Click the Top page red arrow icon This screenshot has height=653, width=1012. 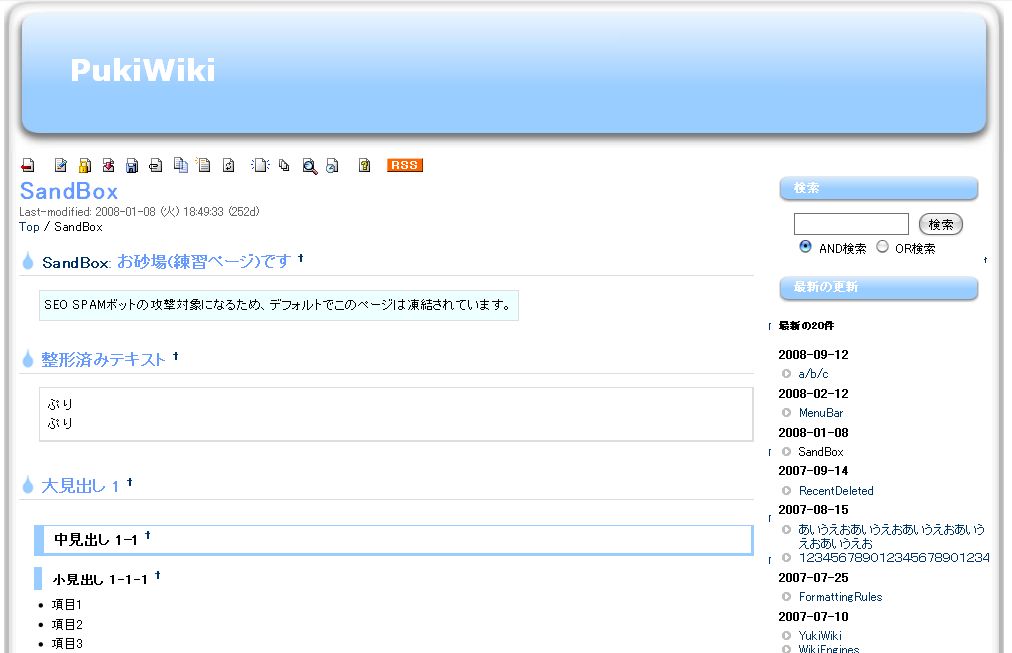[x=27, y=166]
